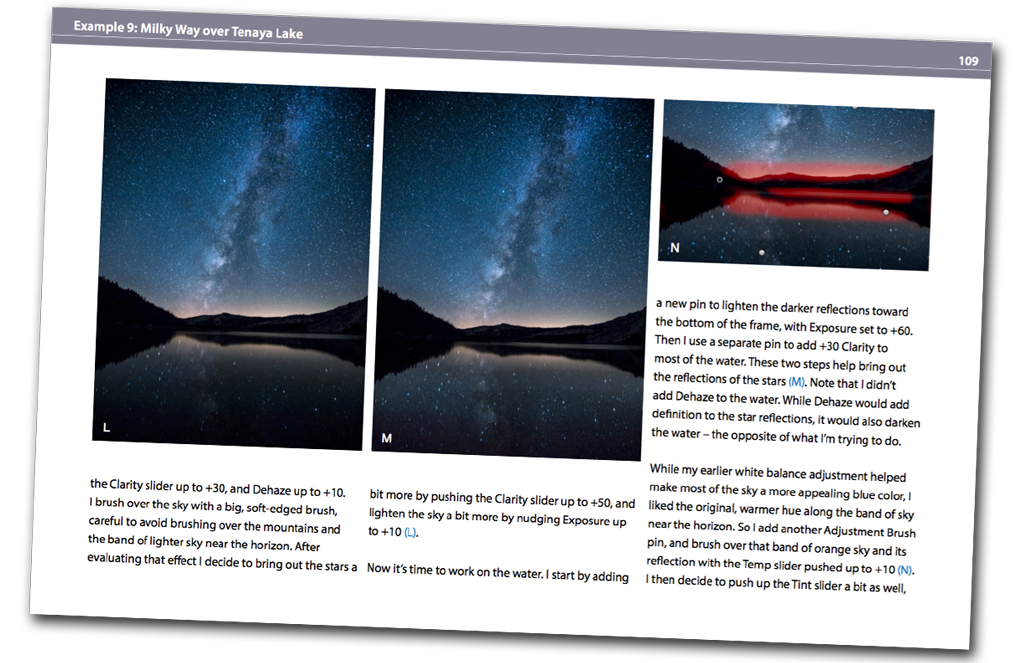Click the blue (L) figure reference link

410,532
